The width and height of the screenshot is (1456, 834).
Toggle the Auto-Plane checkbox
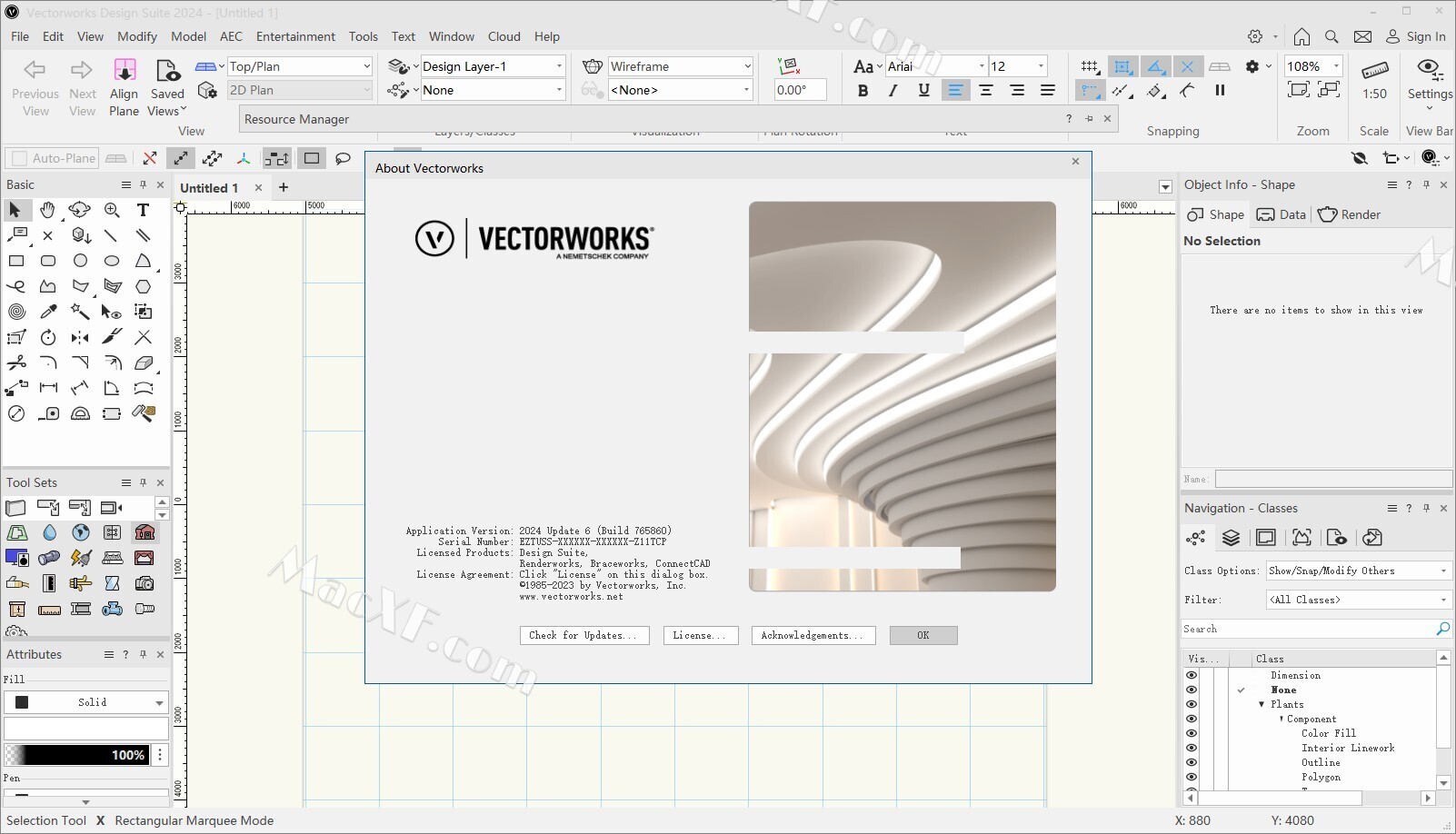pos(20,158)
